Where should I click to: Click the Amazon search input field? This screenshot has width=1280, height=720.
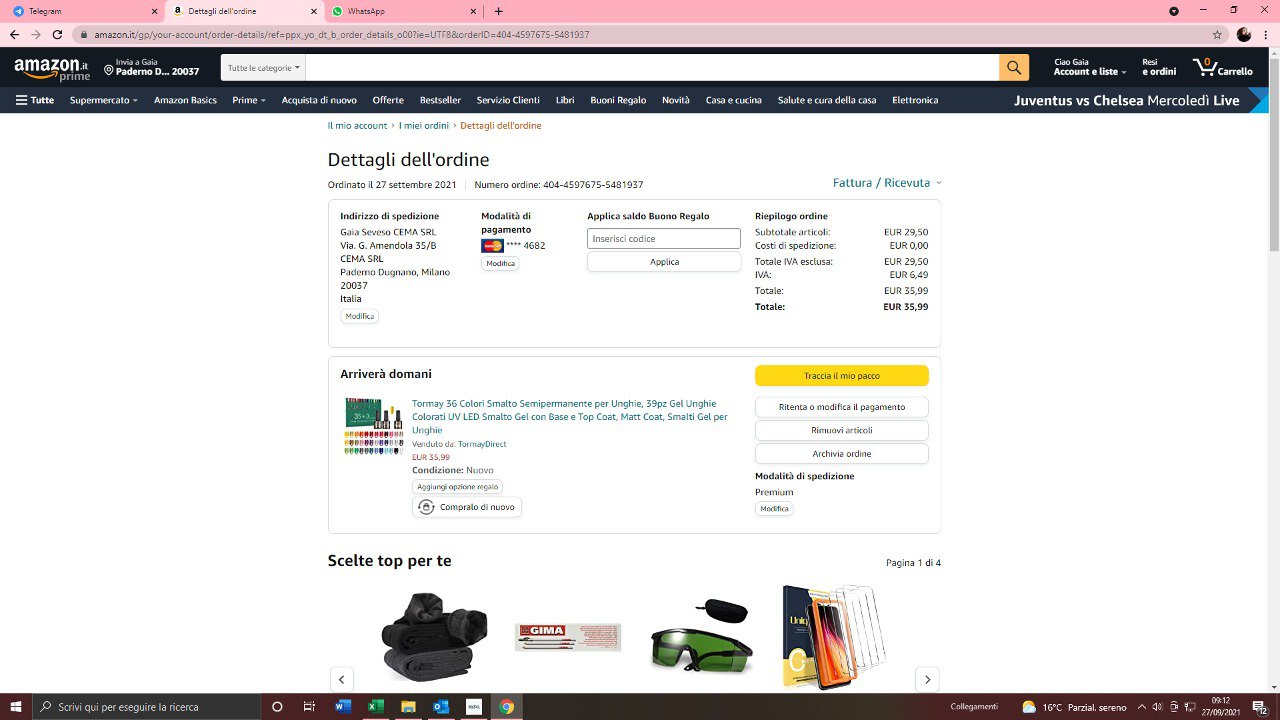(x=652, y=68)
